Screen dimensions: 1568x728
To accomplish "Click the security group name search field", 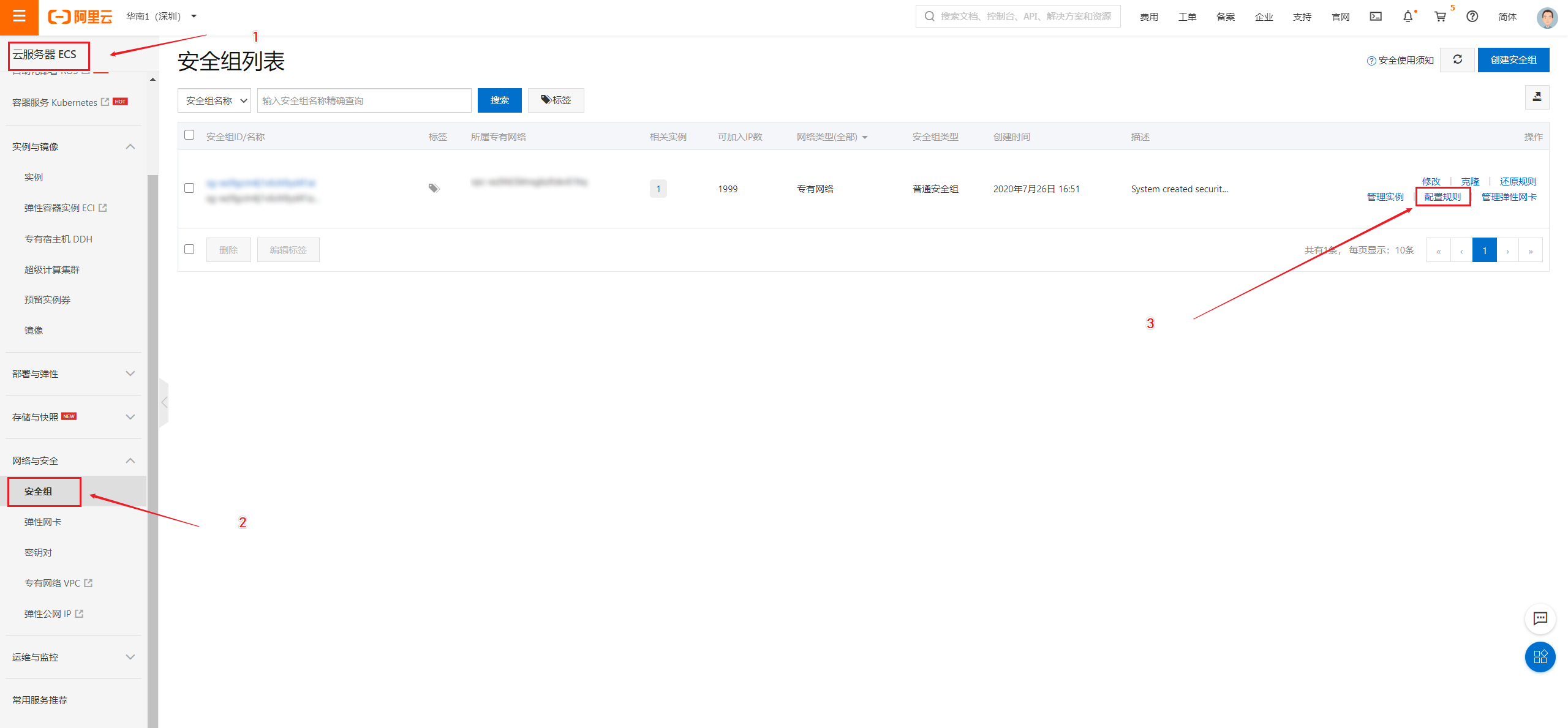I will 364,100.
